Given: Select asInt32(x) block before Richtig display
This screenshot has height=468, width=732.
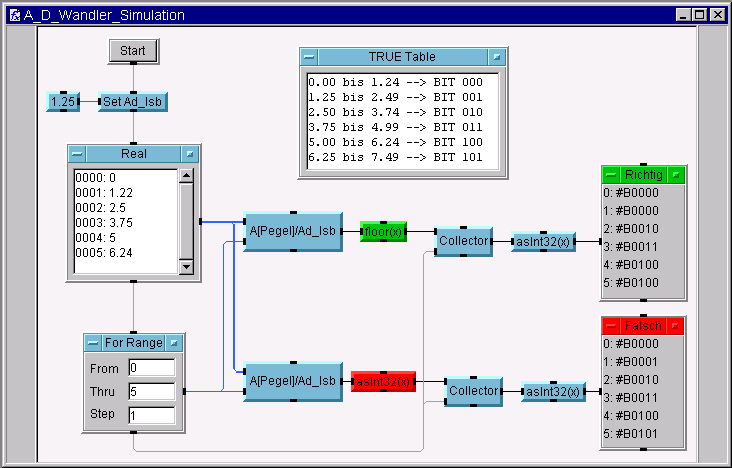Looking at the screenshot, I should pos(543,241).
